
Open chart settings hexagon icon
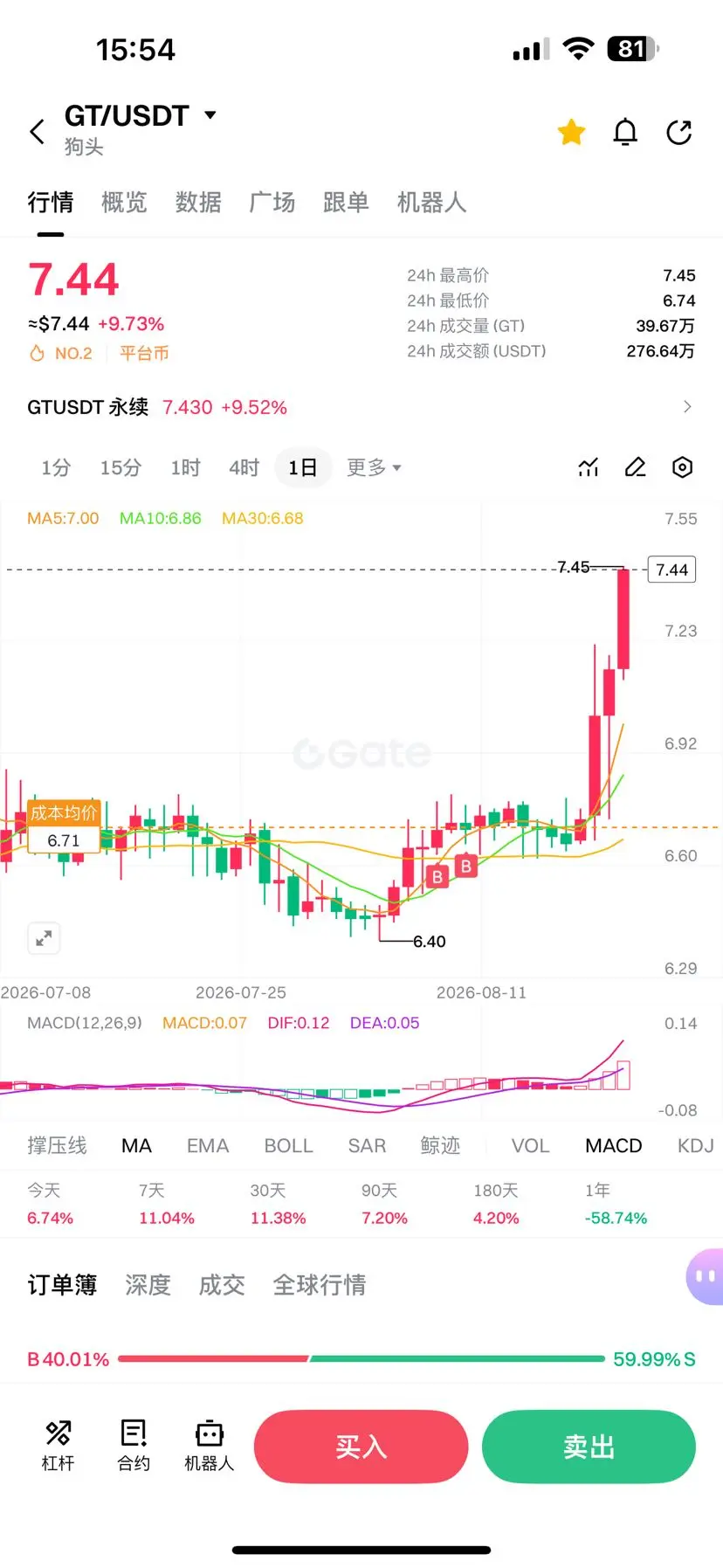(683, 467)
